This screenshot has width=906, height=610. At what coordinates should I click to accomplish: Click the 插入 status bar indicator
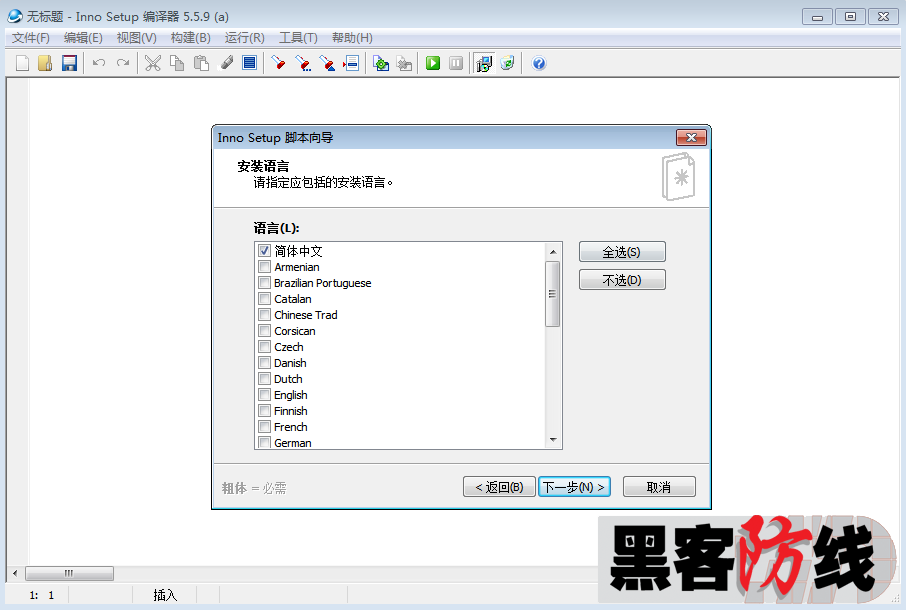pyautogui.click(x=165, y=595)
